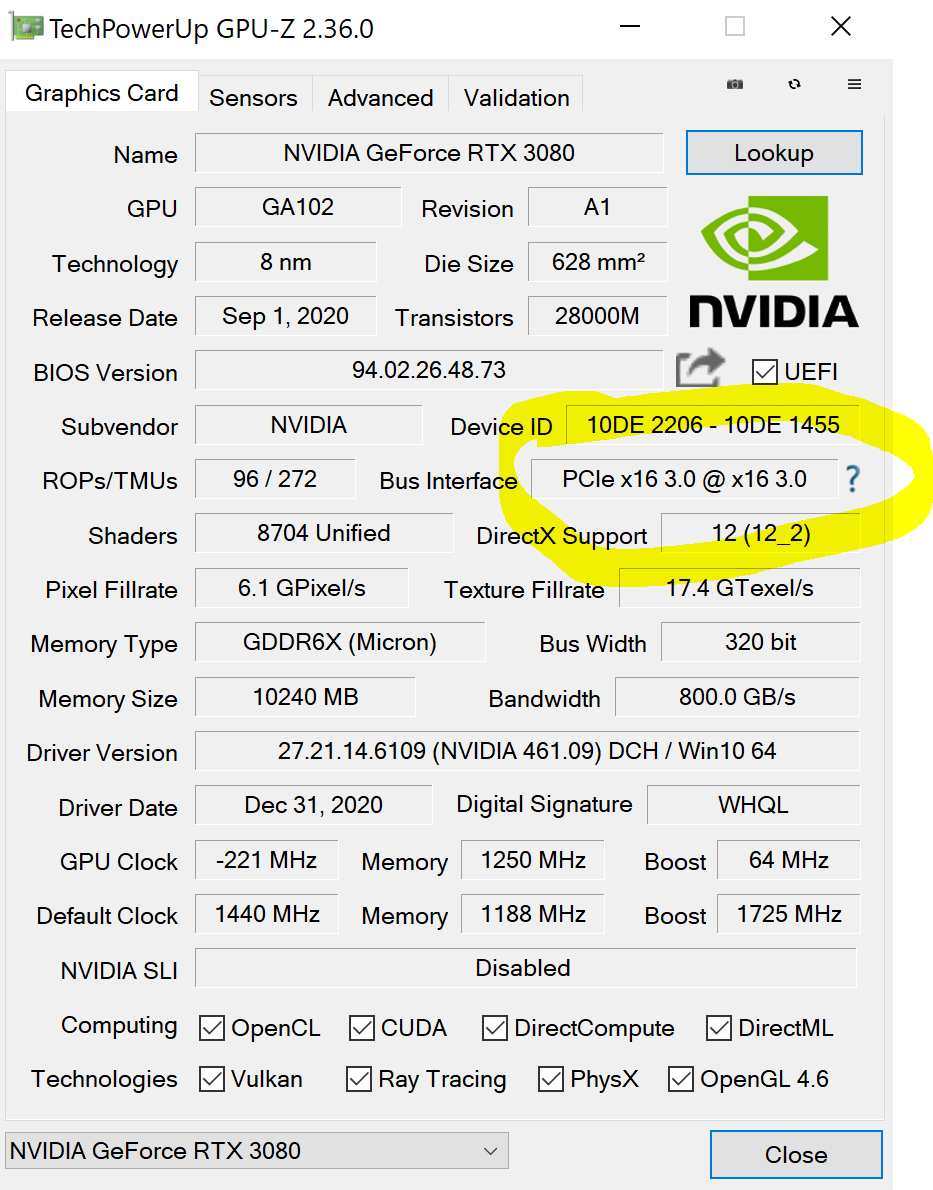Click the default Boost field 1725 MHz
This screenshot has width=933, height=1190.
[x=789, y=914]
